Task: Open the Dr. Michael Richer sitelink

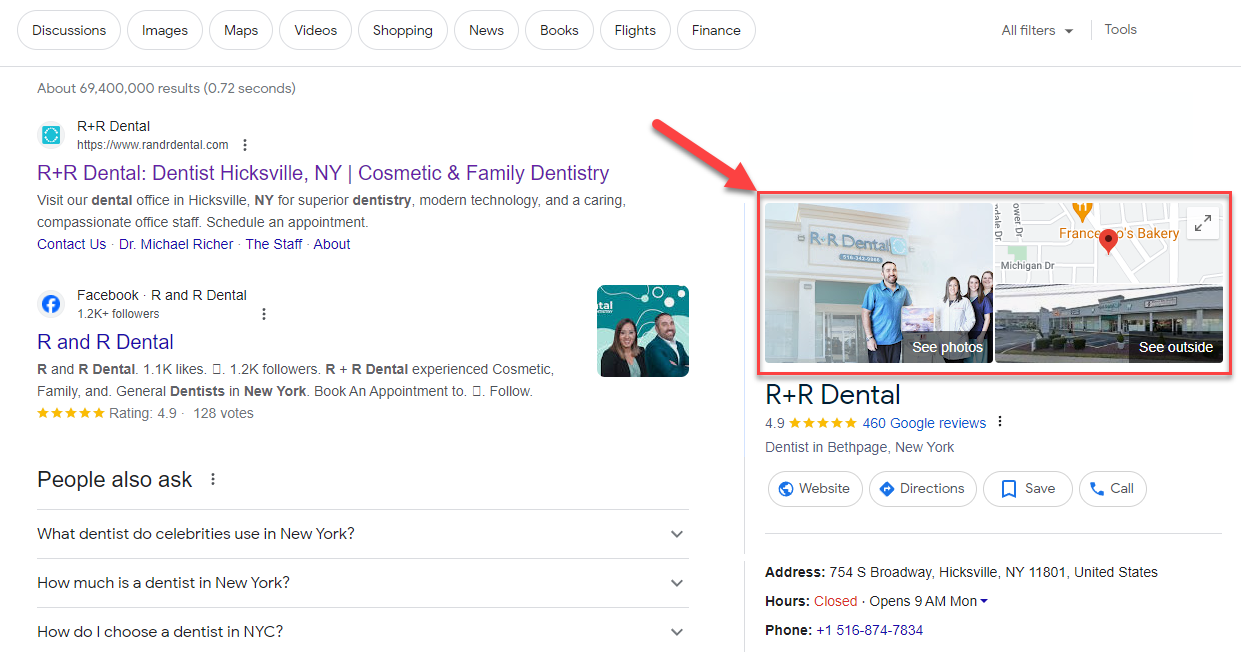Action: click(176, 244)
